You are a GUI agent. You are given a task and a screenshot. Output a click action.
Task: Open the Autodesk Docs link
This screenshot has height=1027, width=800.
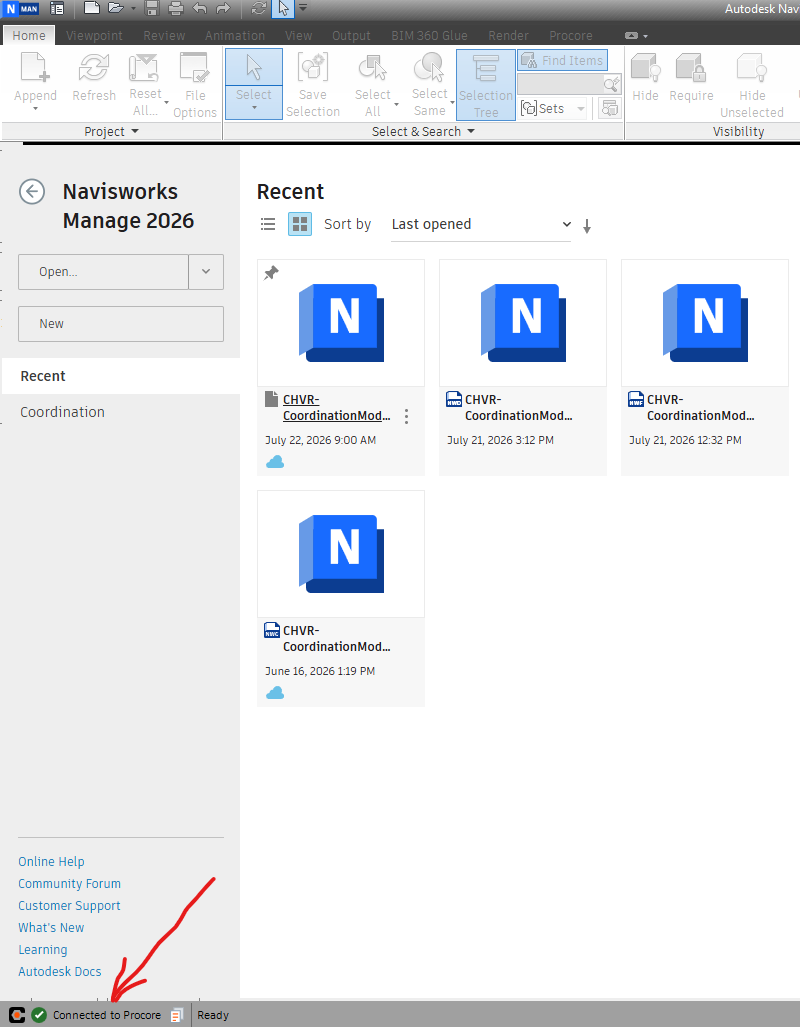[60, 971]
